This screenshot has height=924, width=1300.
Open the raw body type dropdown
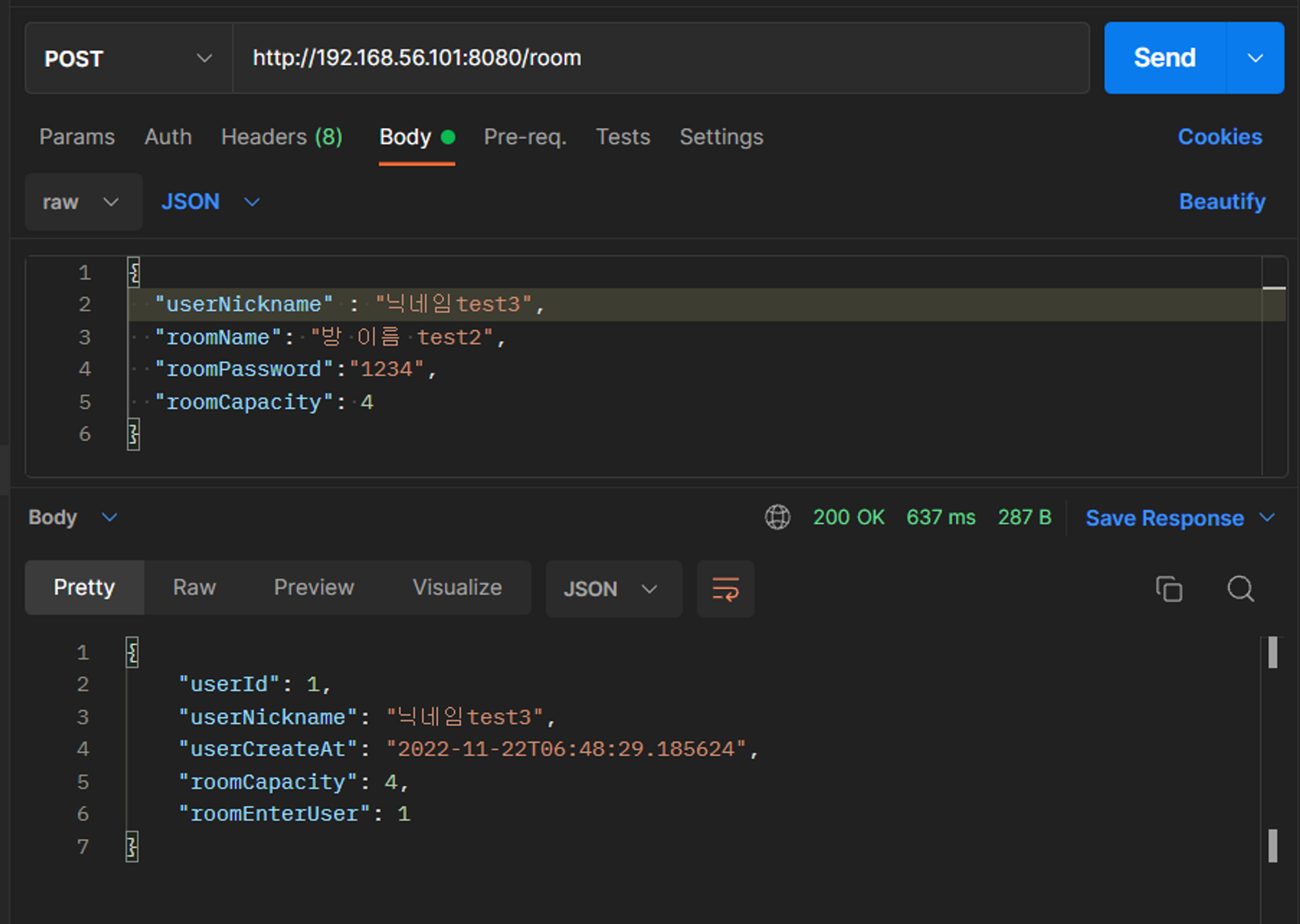click(x=83, y=202)
